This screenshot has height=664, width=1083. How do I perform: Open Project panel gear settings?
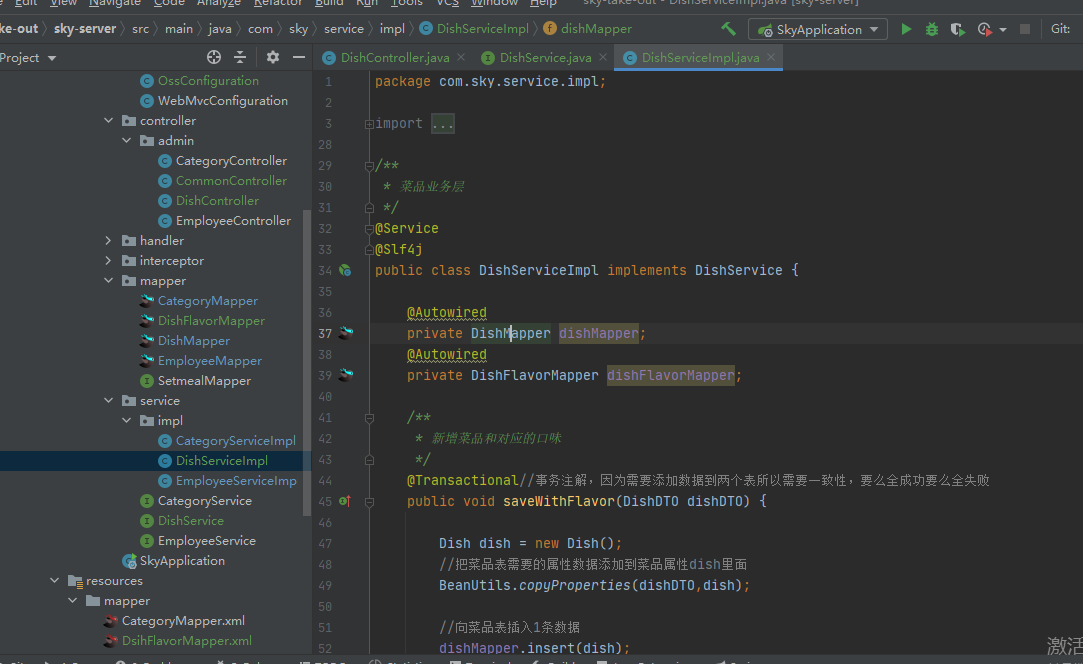pos(272,58)
